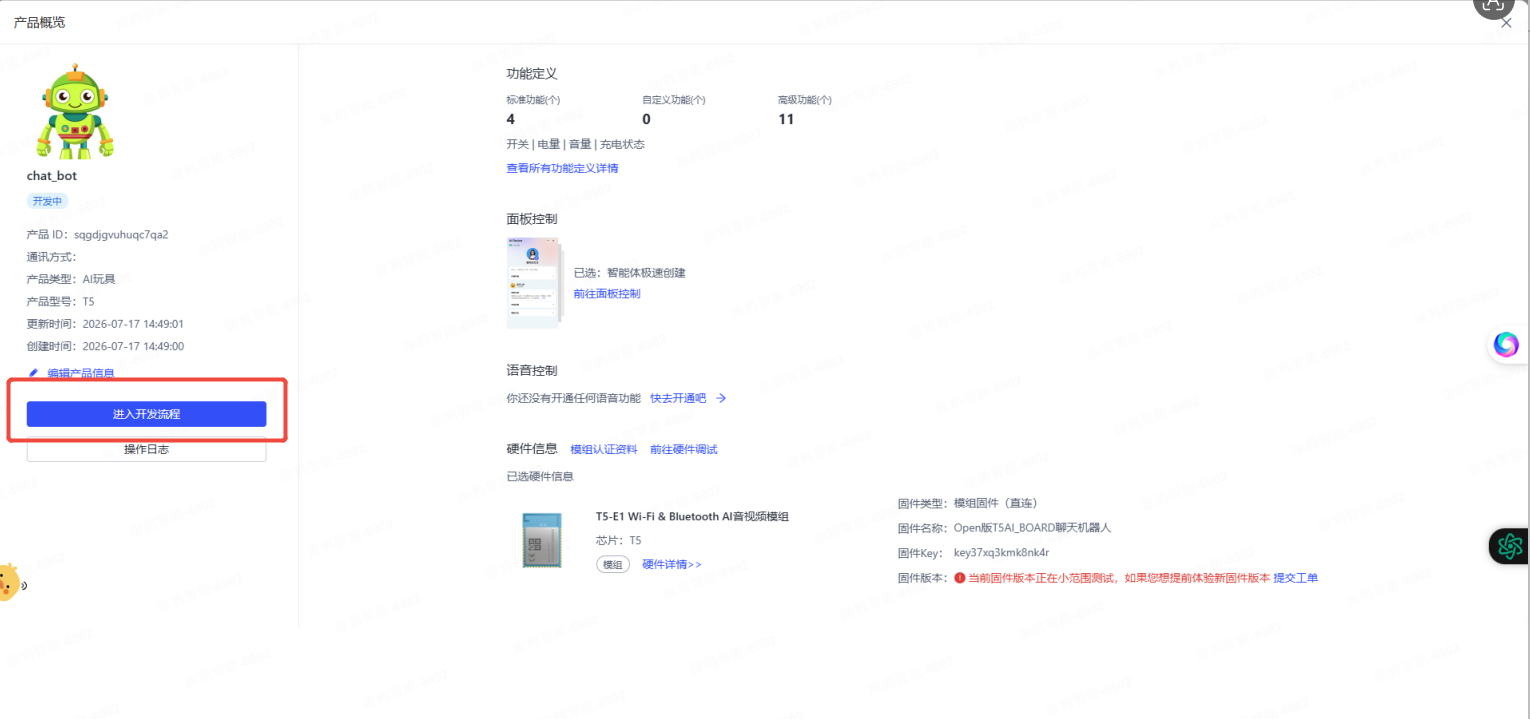Click 进入开发流程 button
Screen dimensions: 1530x719
[146, 414]
